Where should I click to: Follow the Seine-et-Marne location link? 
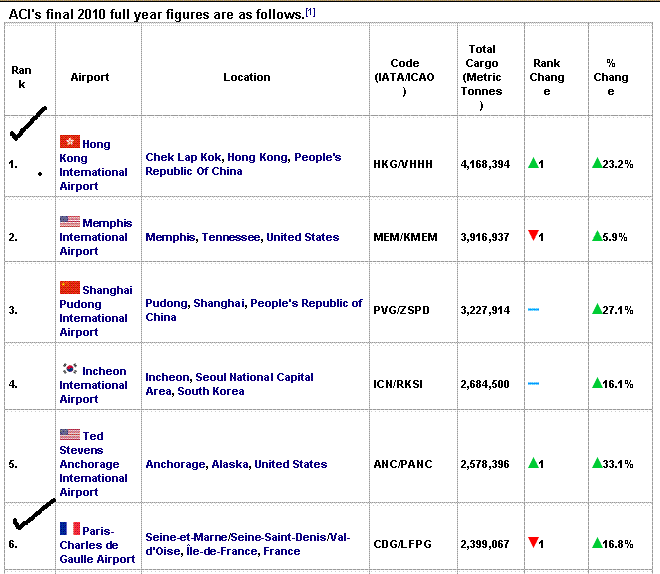point(186,537)
